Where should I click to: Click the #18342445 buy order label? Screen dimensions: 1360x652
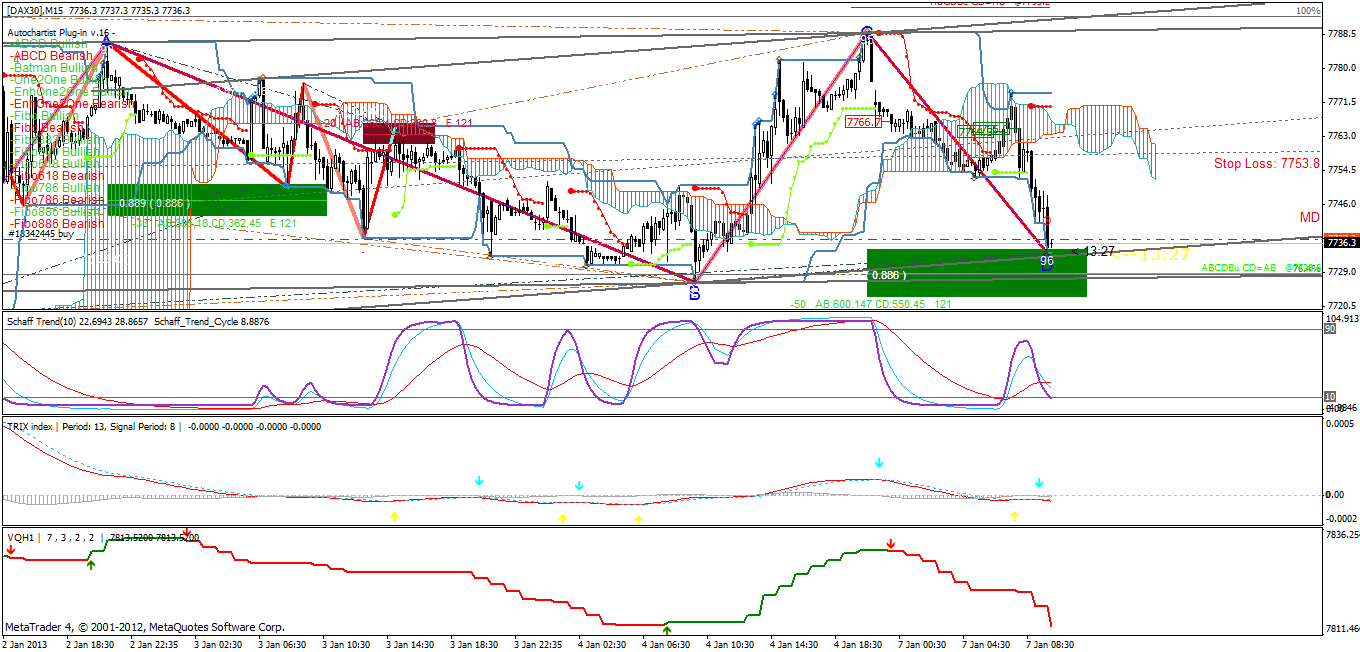tap(41, 234)
